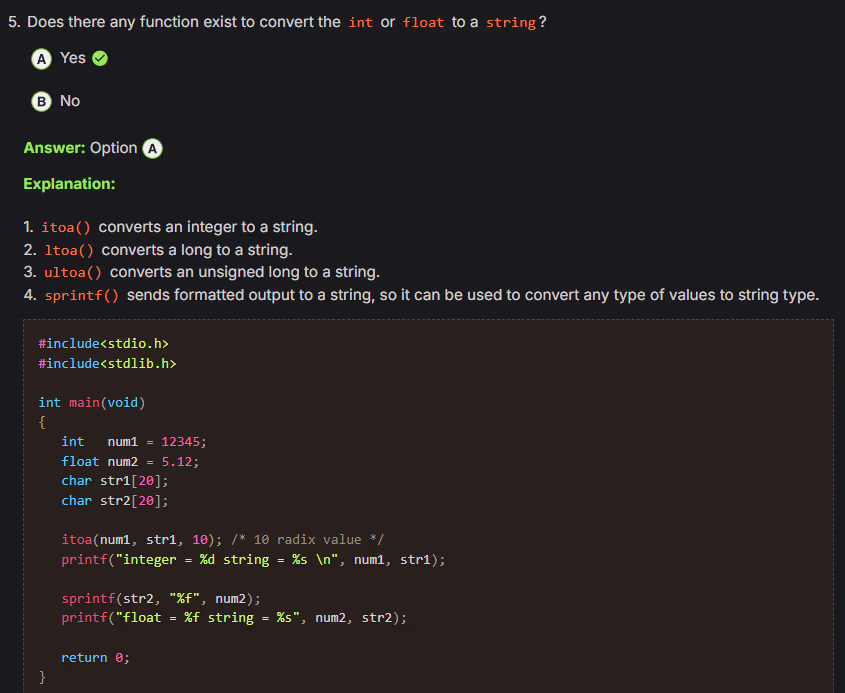Select option B circle badge
The width and height of the screenshot is (845, 693).
(42, 102)
